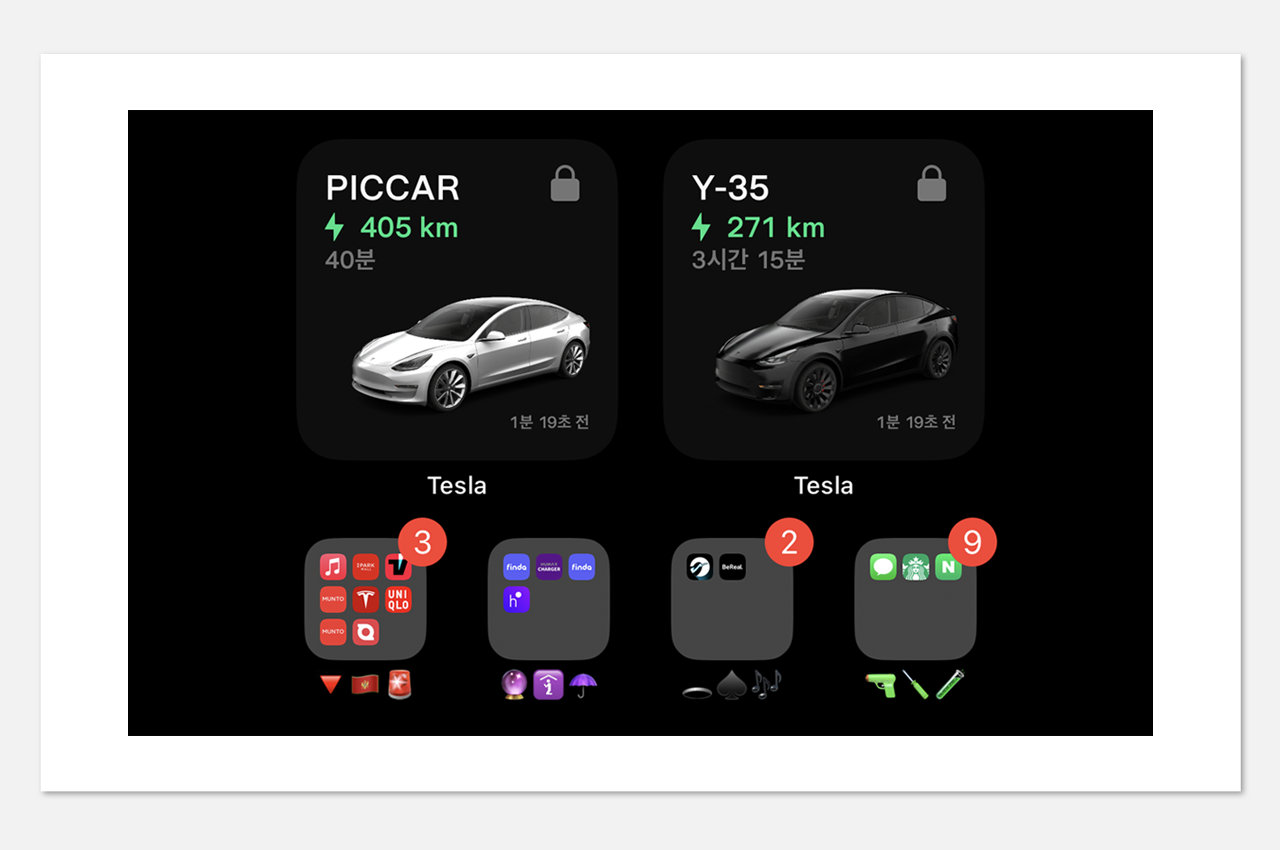Open the IPARK Mall app
The width and height of the screenshot is (1280, 850).
(x=366, y=567)
